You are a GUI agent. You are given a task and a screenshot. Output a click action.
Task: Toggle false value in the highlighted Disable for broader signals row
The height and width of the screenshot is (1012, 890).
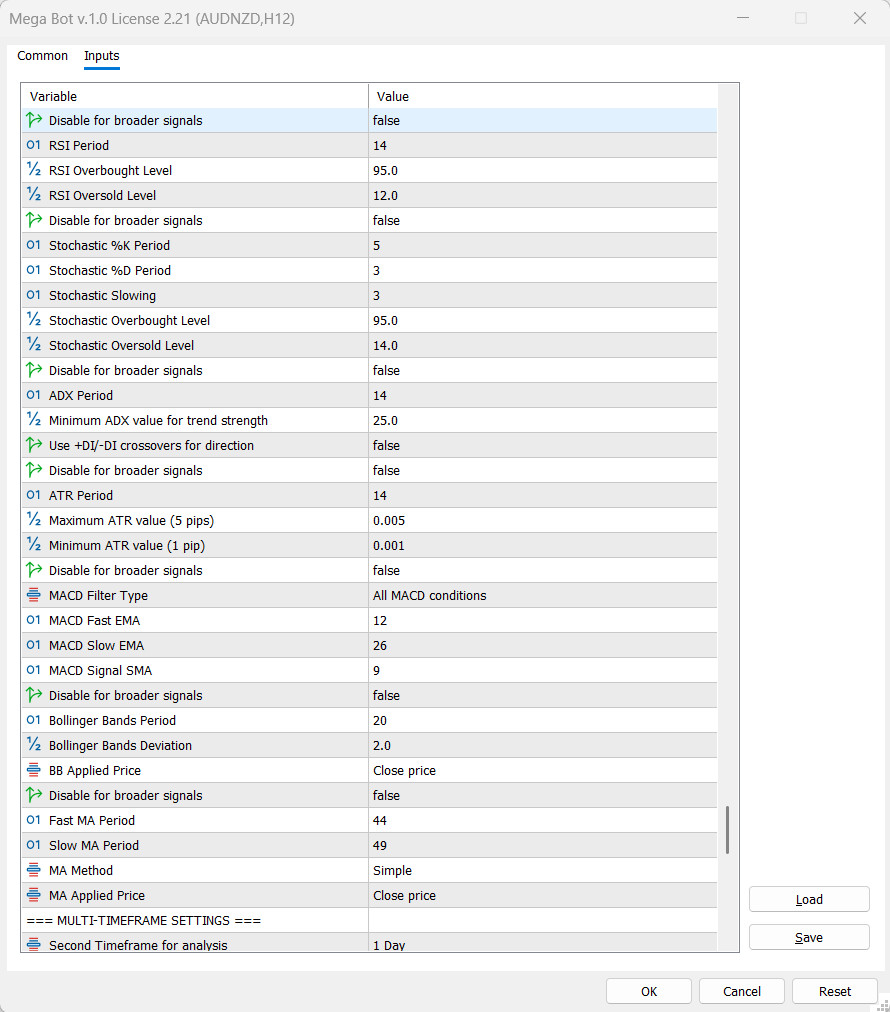[543, 121]
